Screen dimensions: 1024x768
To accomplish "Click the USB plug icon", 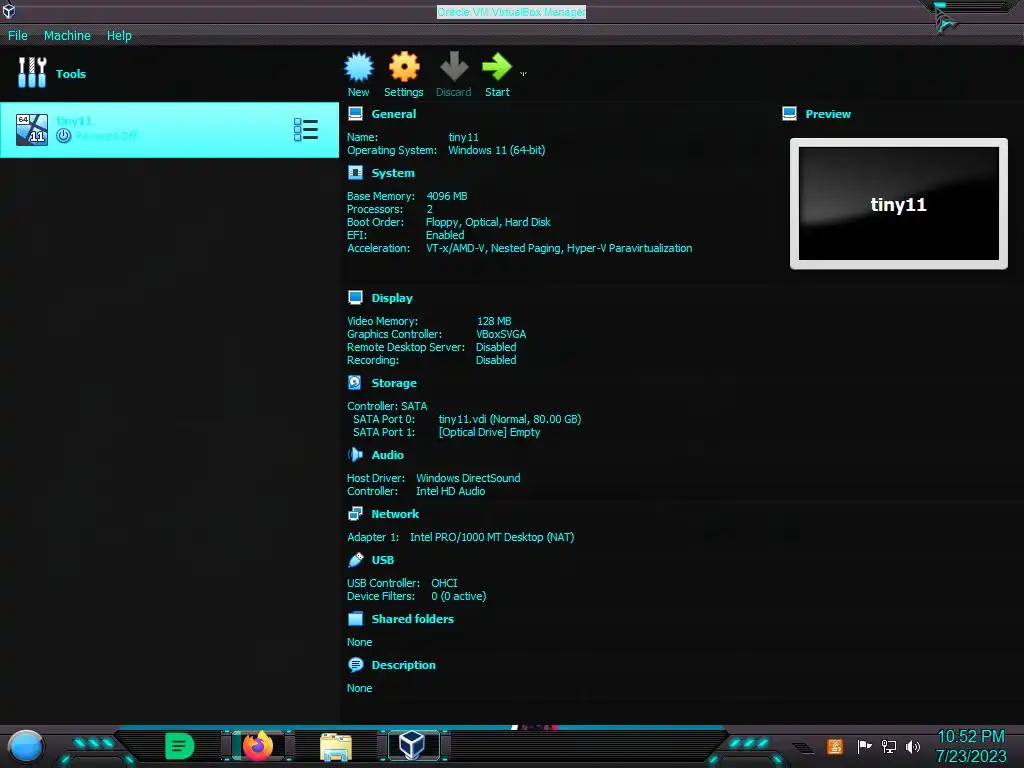I will (355, 560).
